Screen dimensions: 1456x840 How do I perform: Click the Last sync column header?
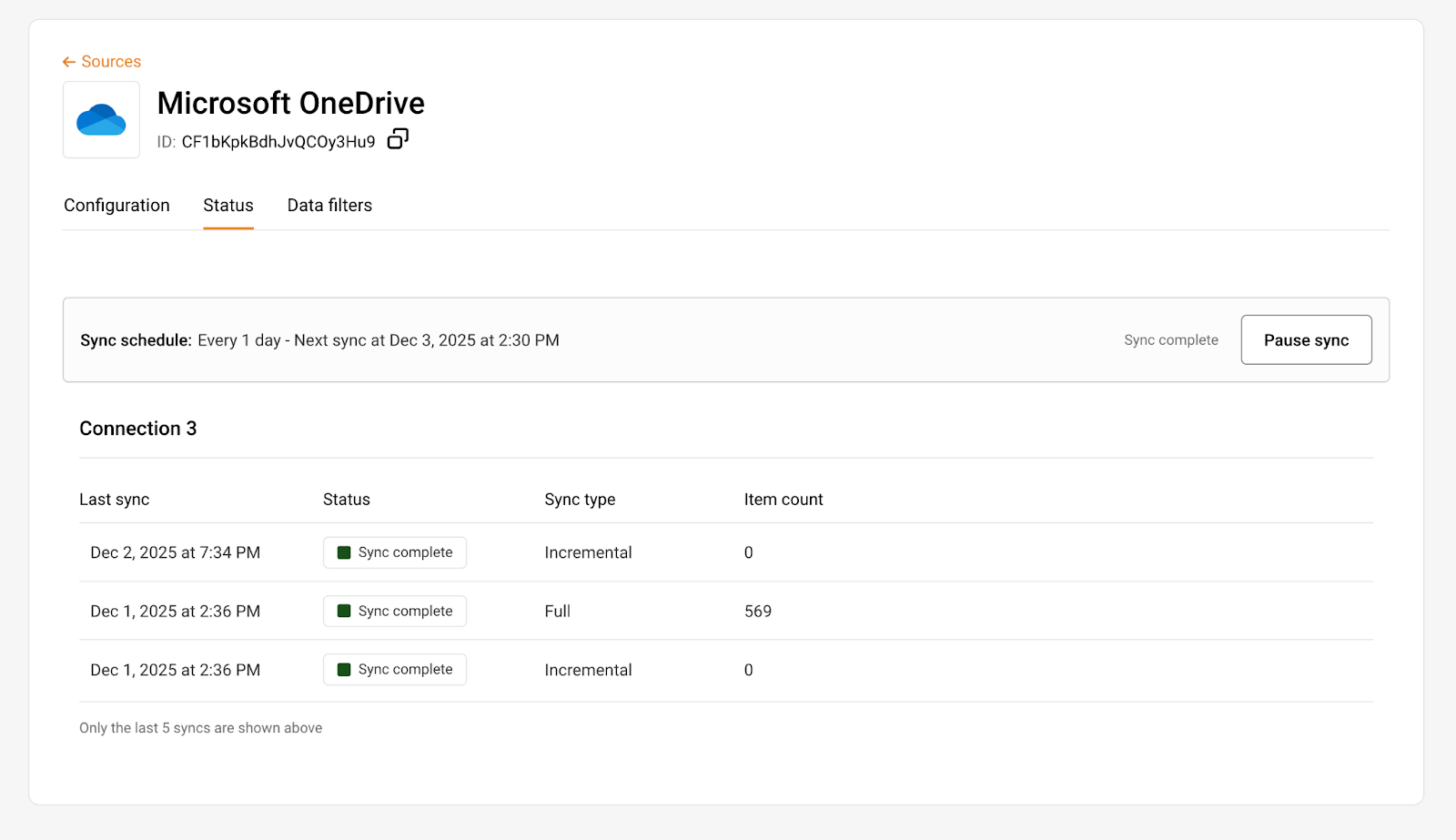[x=114, y=500]
